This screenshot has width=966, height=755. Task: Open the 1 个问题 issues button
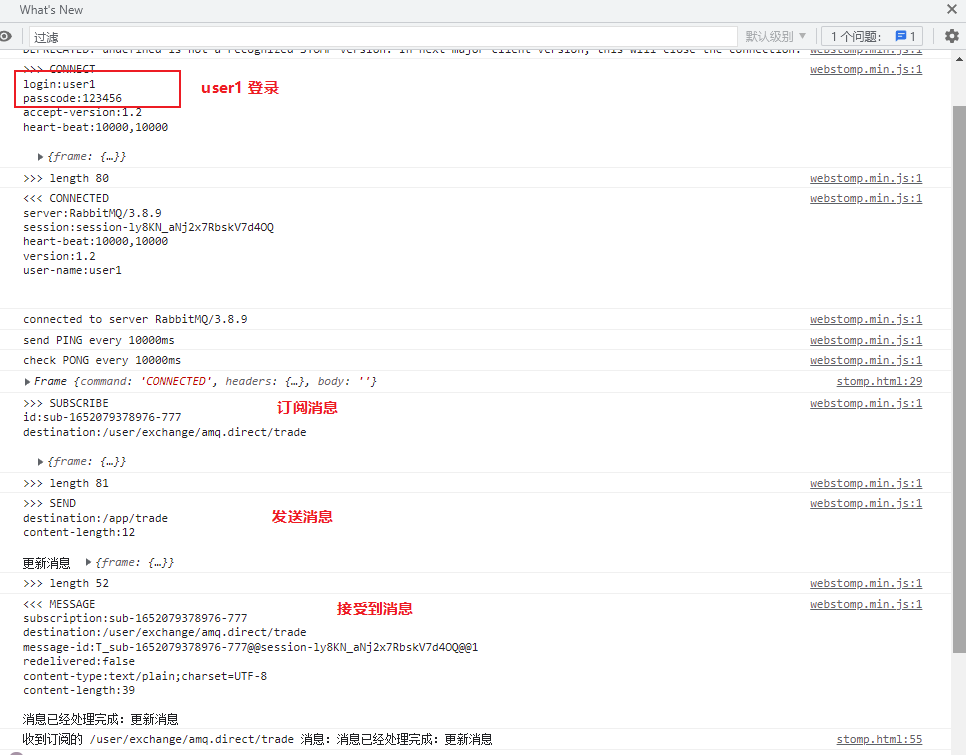tap(872, 36)
